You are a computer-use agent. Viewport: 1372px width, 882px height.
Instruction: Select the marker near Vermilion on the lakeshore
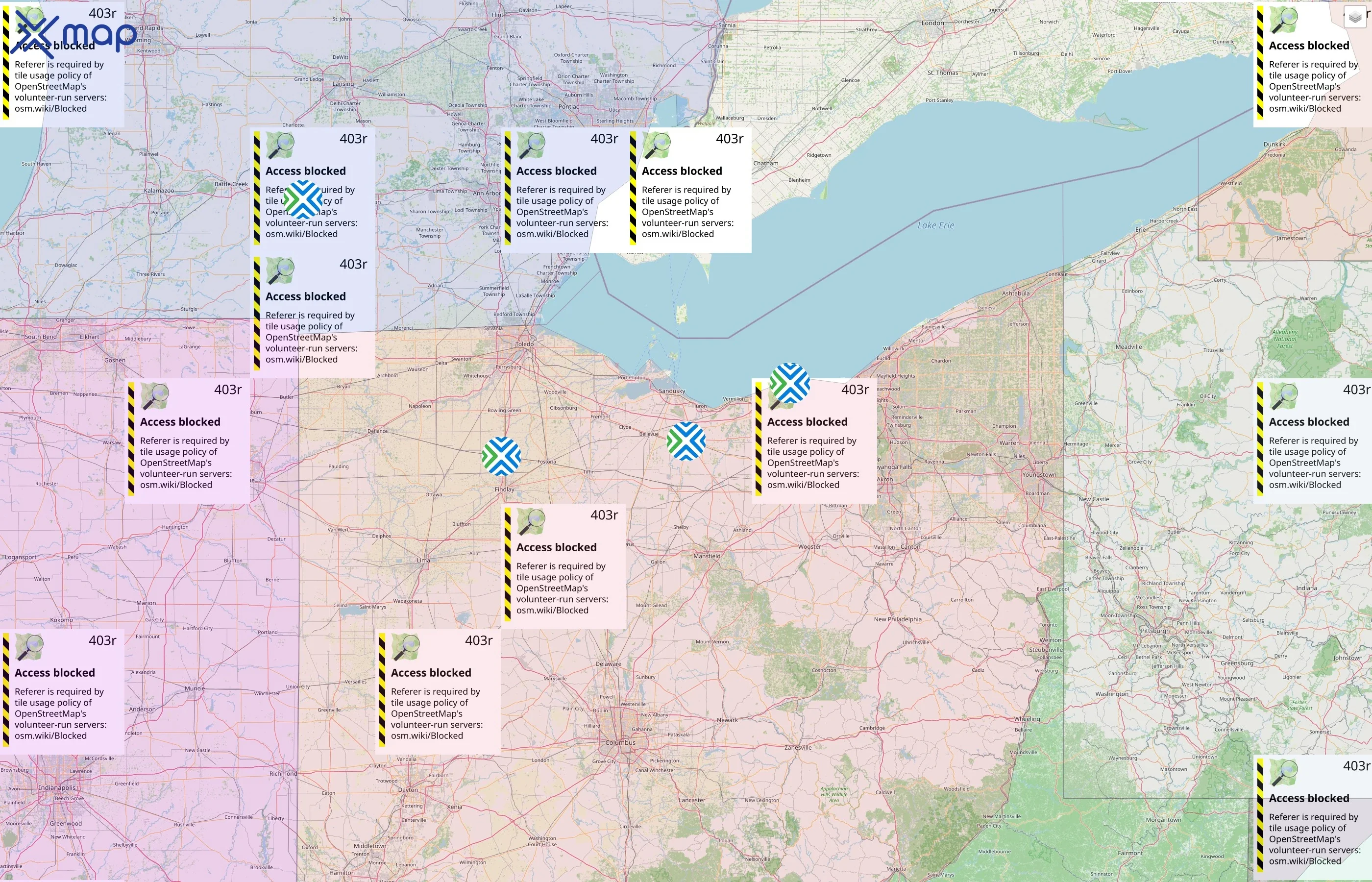pyautogui.click(x=790, y=383)
